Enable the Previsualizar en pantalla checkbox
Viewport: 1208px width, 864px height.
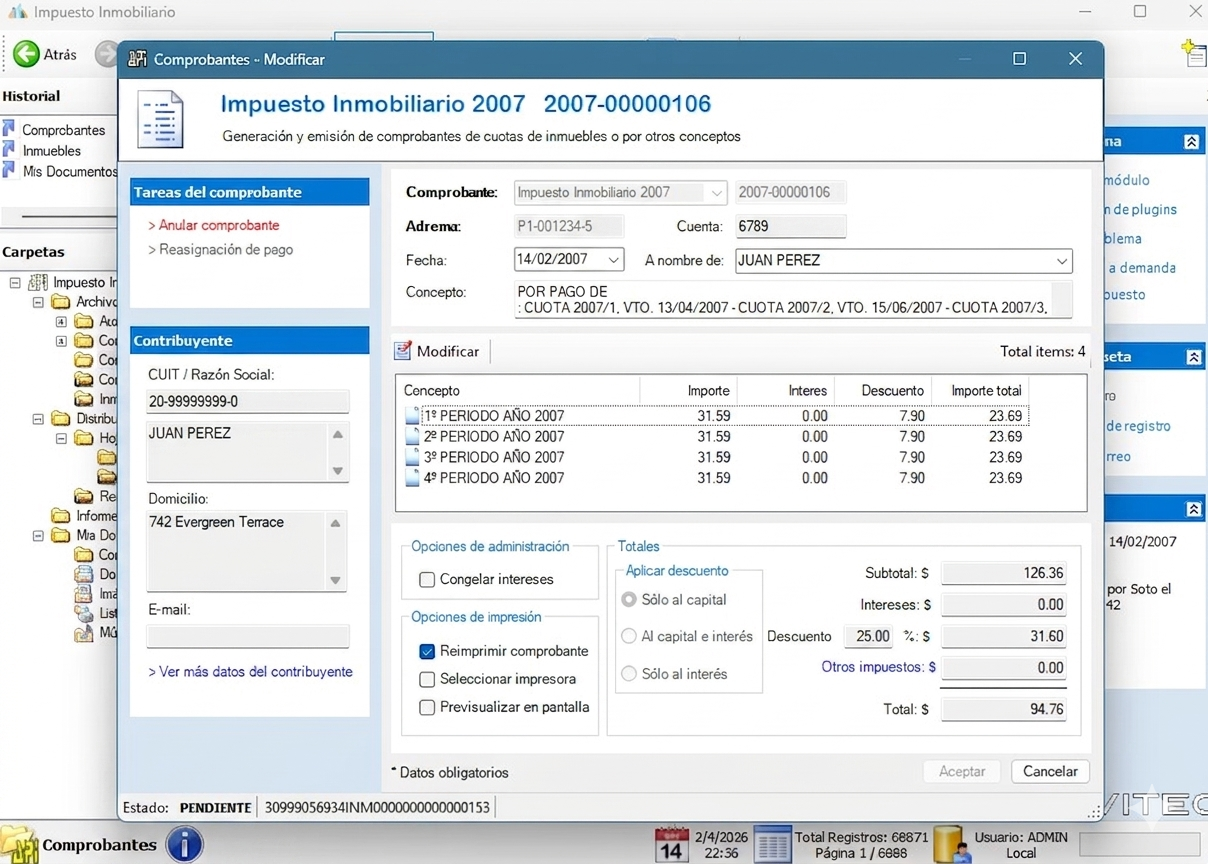coord(427,707)
